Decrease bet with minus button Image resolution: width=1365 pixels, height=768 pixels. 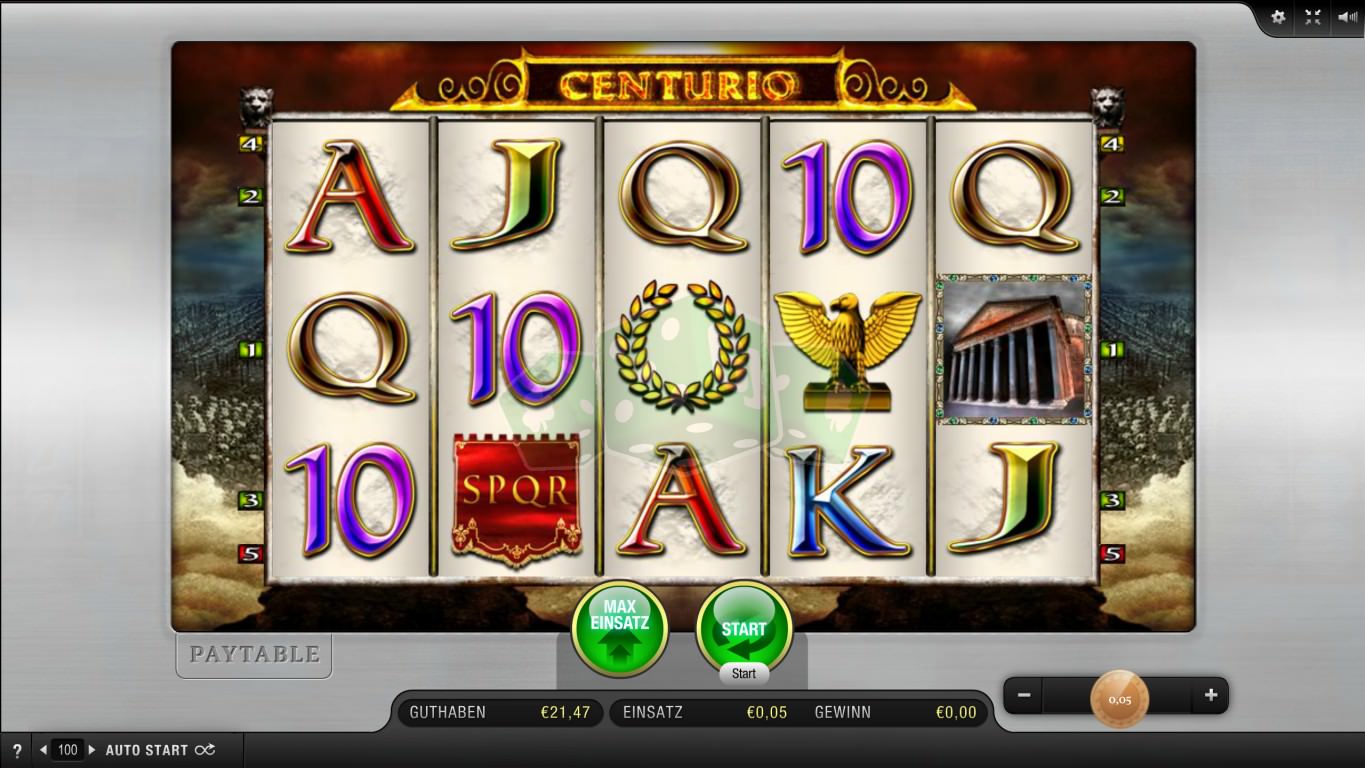(1024, 695)
